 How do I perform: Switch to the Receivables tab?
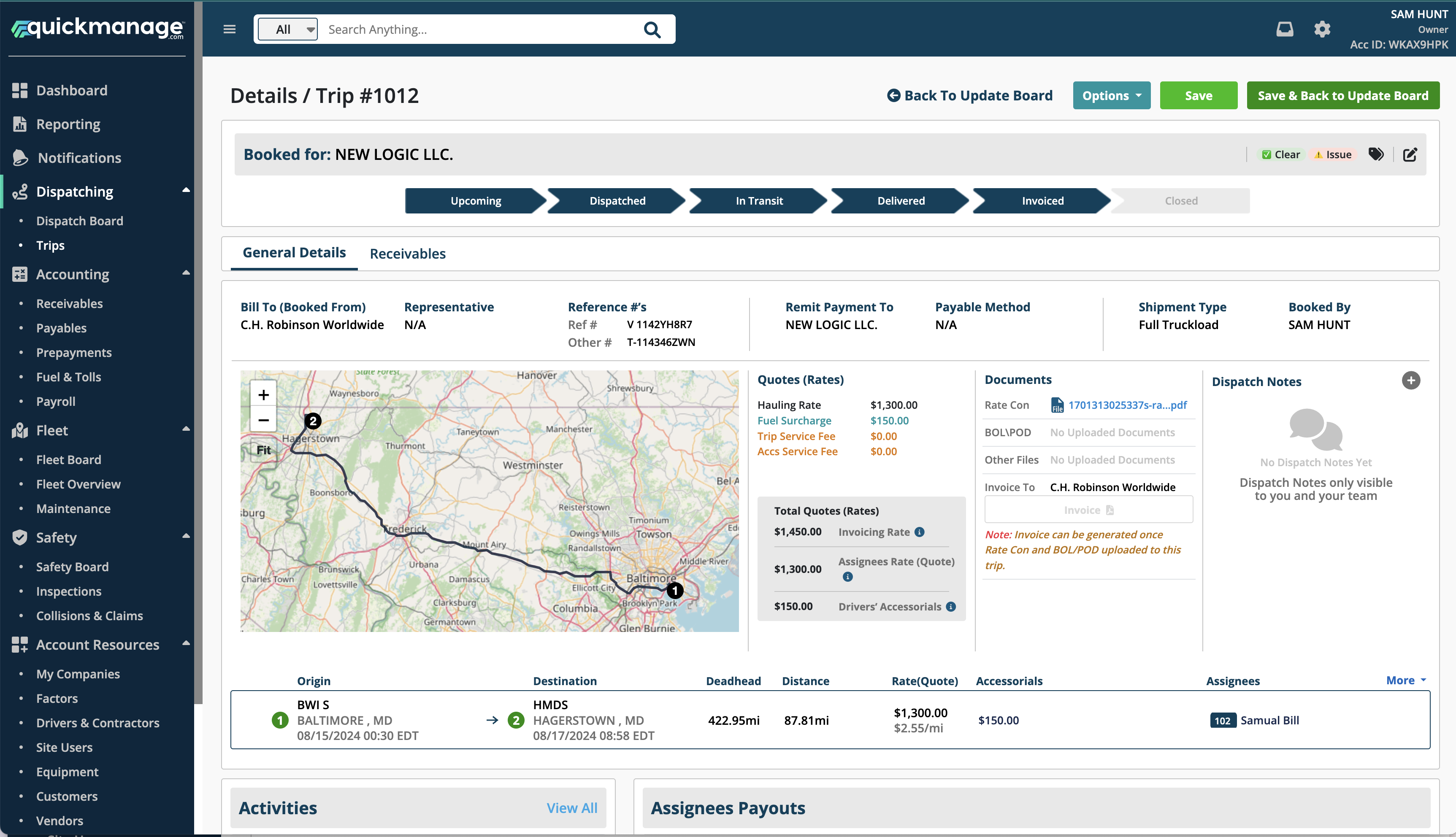click(407, 254)
